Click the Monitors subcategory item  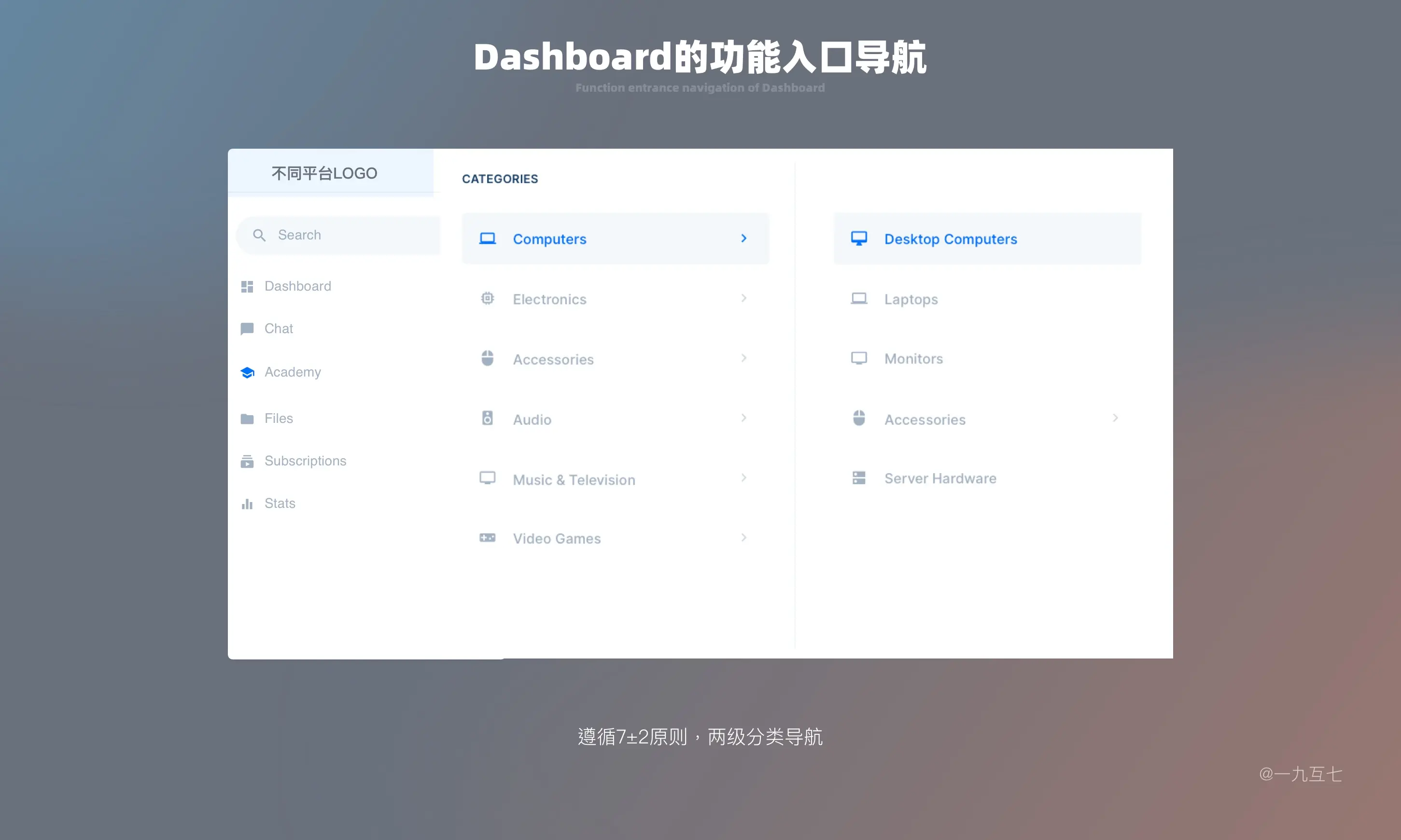912,358
